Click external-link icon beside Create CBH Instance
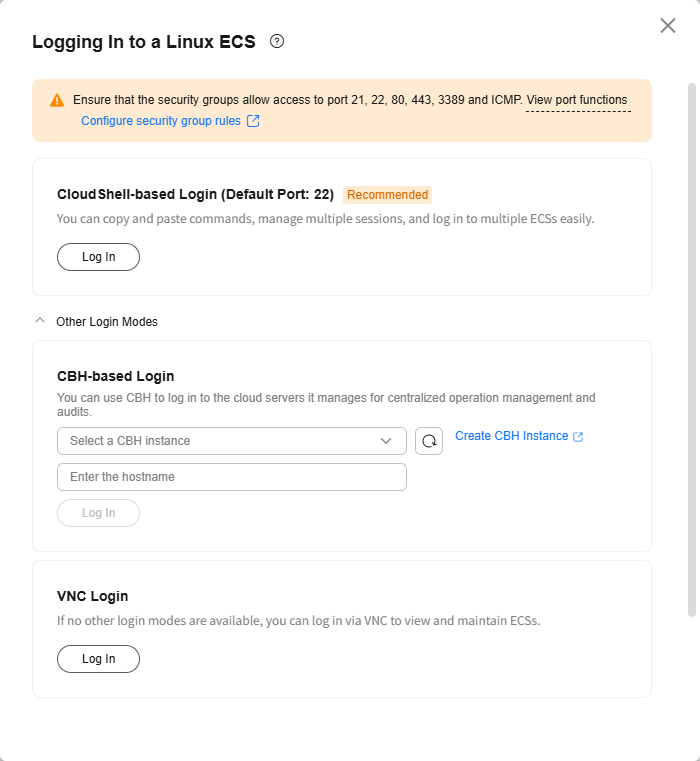 pos(578,437)
